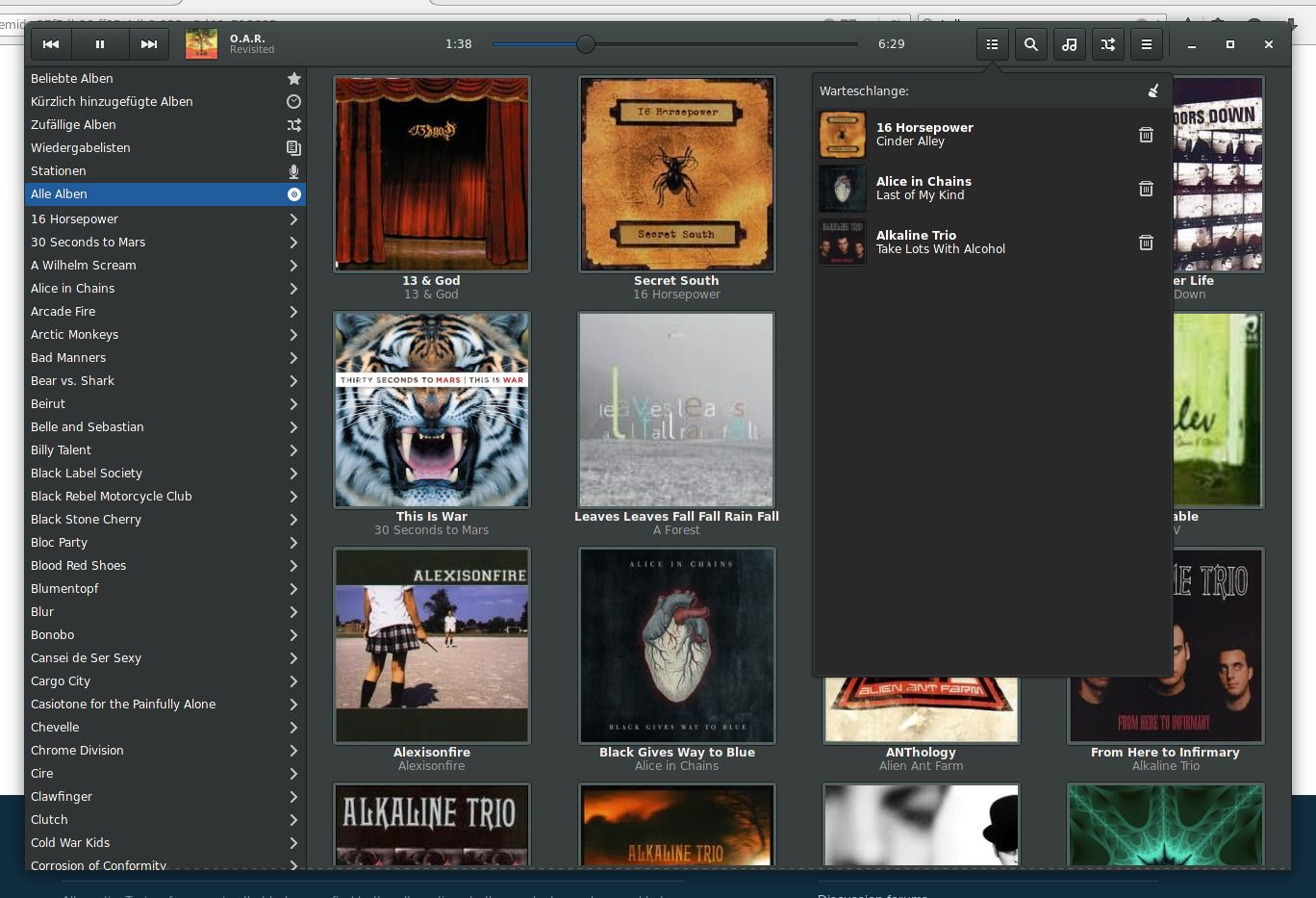The width and height of the screenshot is (1316, 898).
Task: Open Beliebte Alben in sidebar
Action: (165, 79)
